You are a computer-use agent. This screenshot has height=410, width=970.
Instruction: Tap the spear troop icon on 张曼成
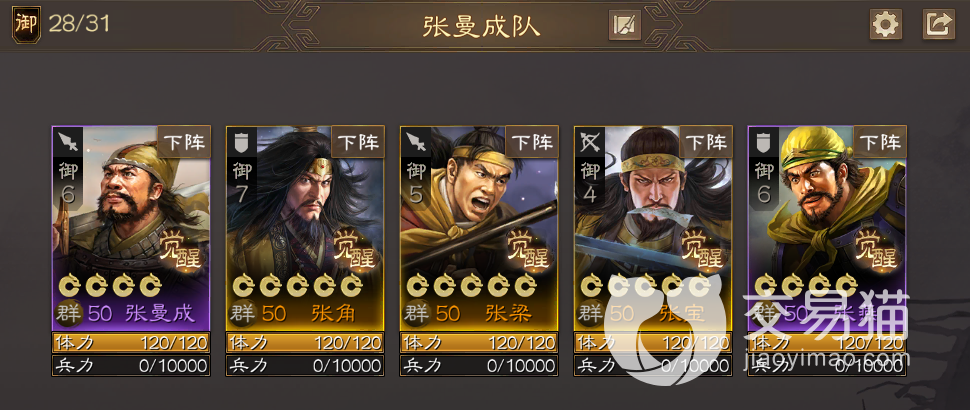[67, 143]
